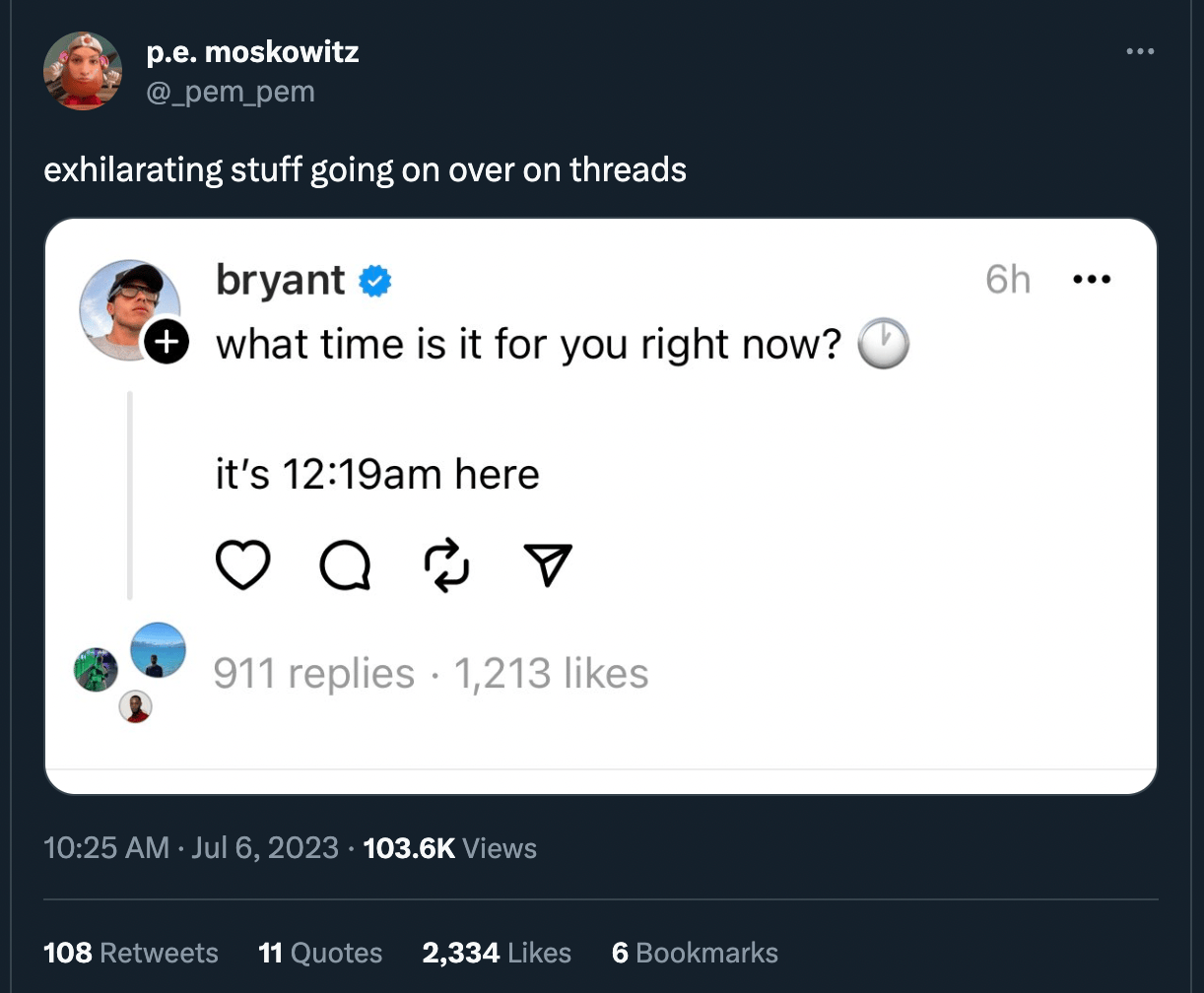Click the clock emoji in the post
This screenshot has height=993, width=1204.
[882, 344]
